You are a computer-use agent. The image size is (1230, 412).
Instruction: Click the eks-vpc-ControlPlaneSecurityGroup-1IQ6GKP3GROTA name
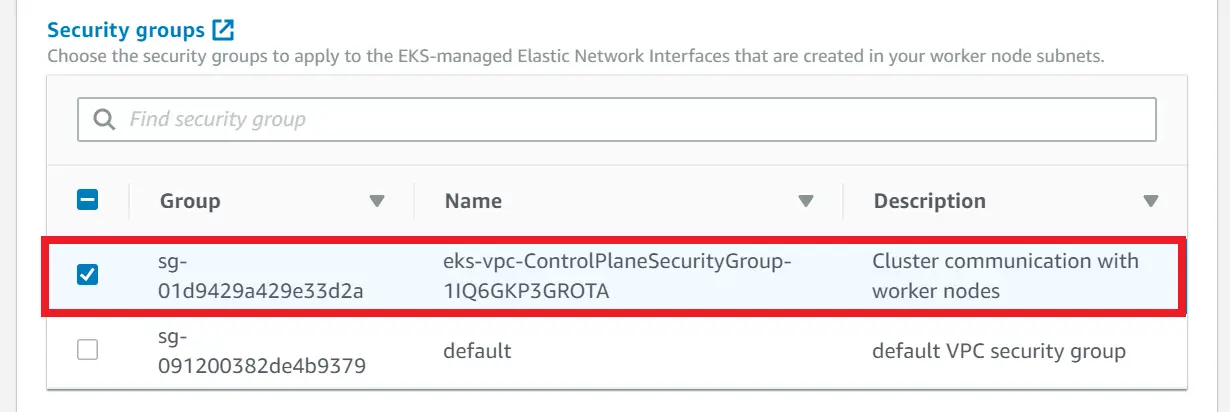click(x=618, y=276)
